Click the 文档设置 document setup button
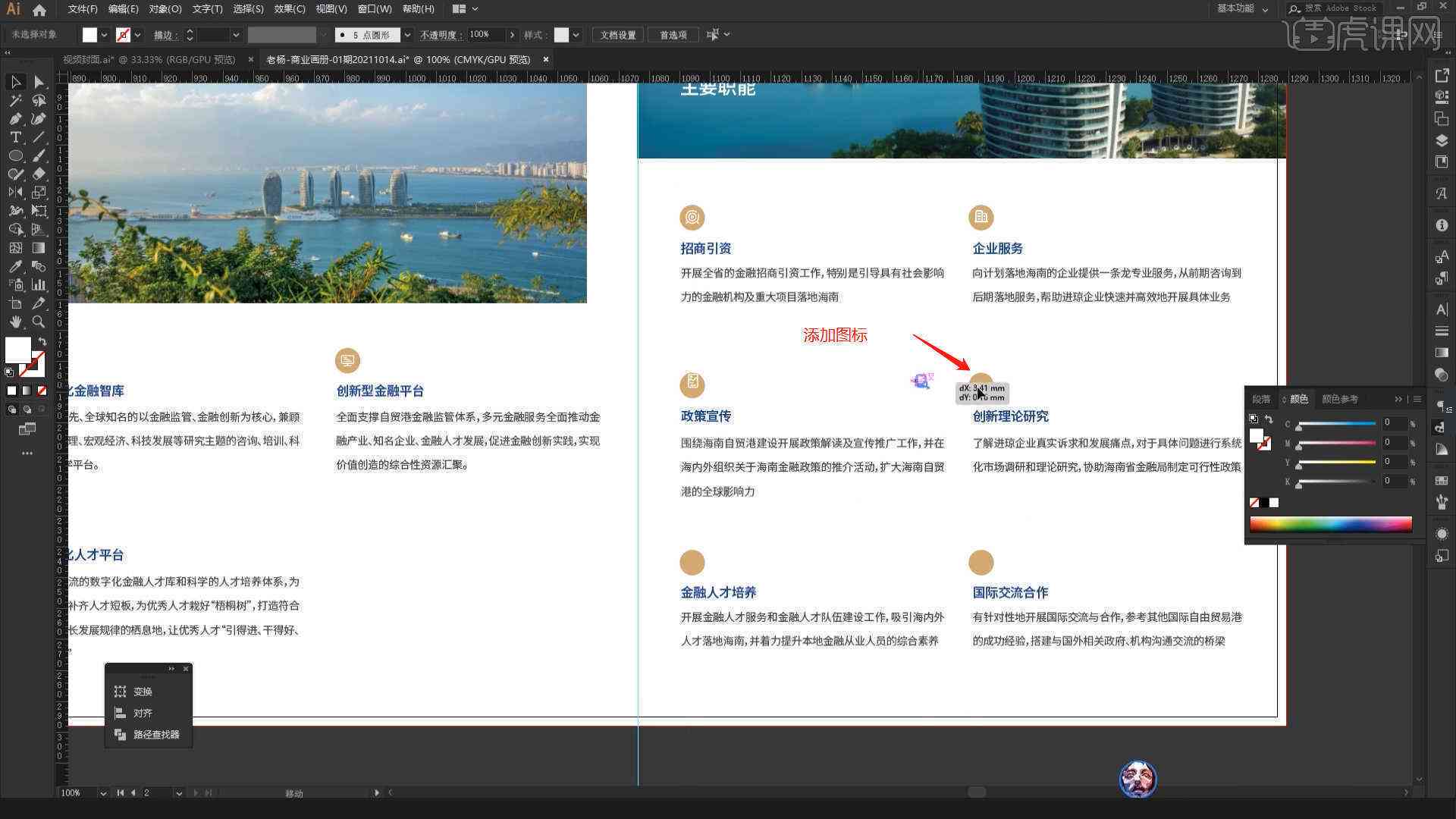Viewport: 1456px width, 819px height. click(618, 35)
